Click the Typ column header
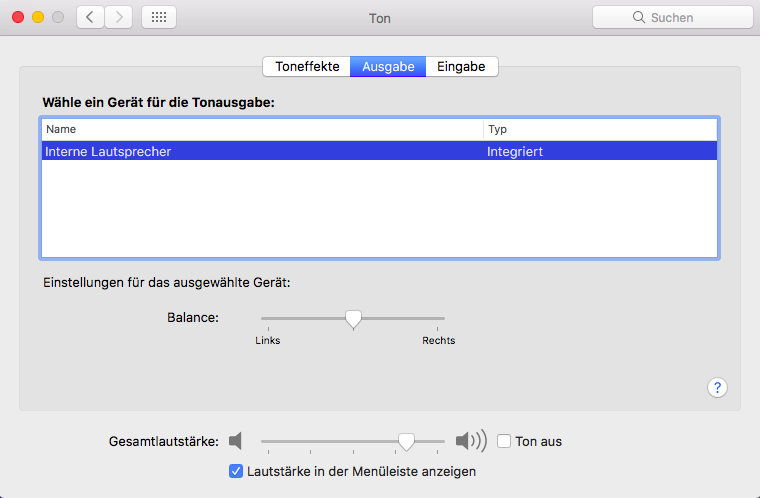Viewport: 760px width, 498px height. (x=600, y=129)
